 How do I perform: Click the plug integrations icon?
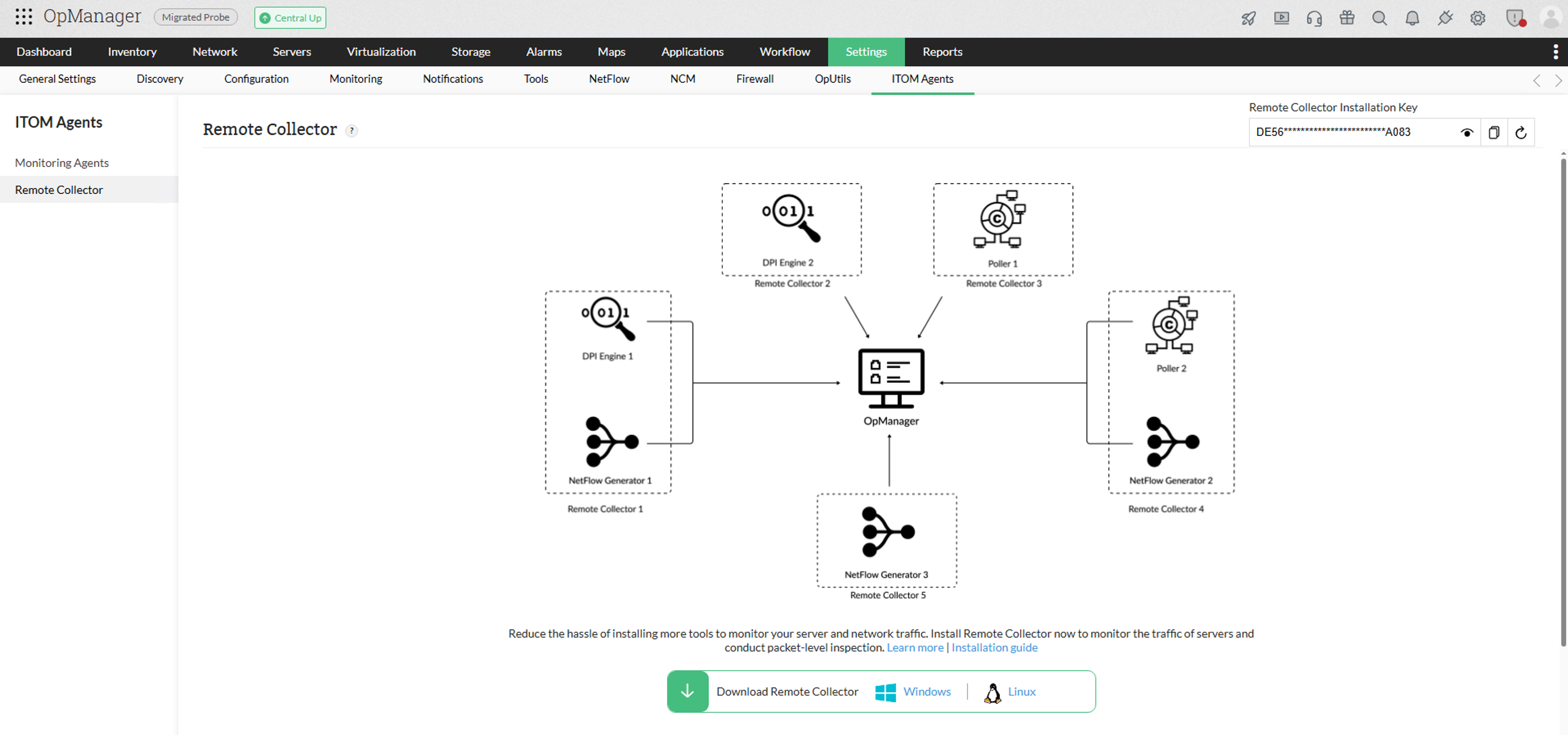(x=1445, y=18)
